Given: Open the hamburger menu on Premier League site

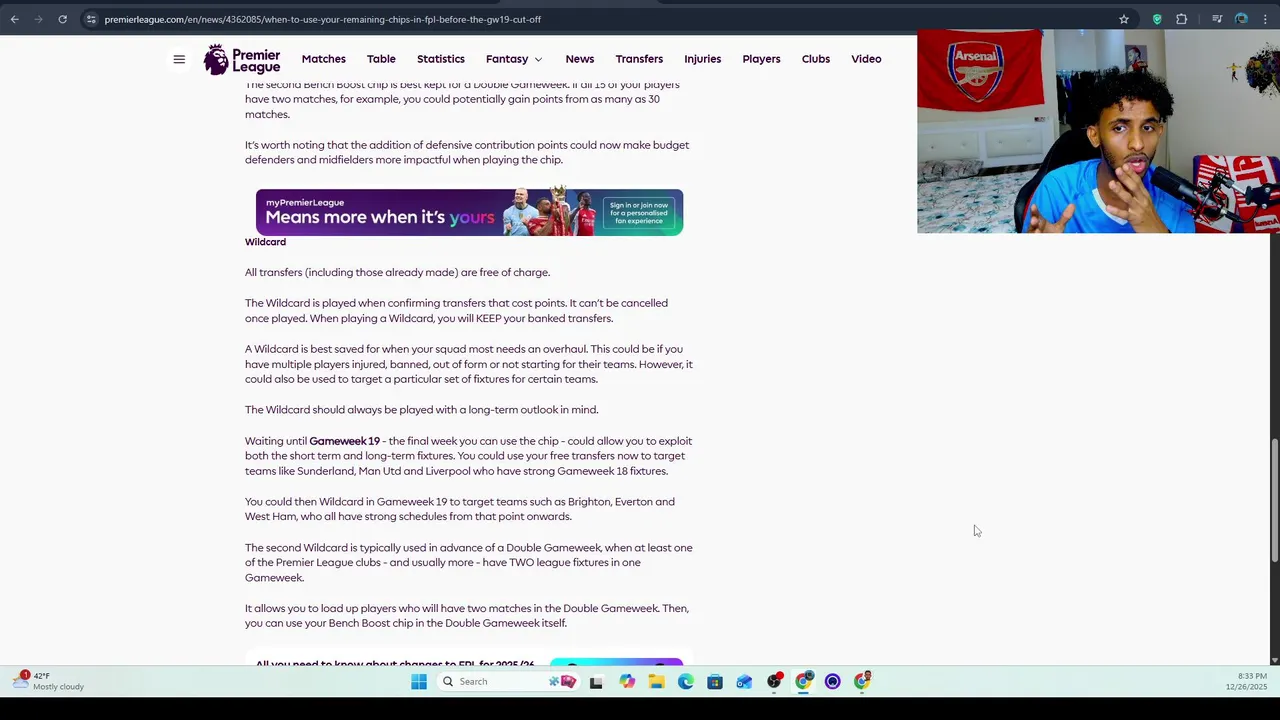Looking at the screenshot, I should tap(179, 59).
